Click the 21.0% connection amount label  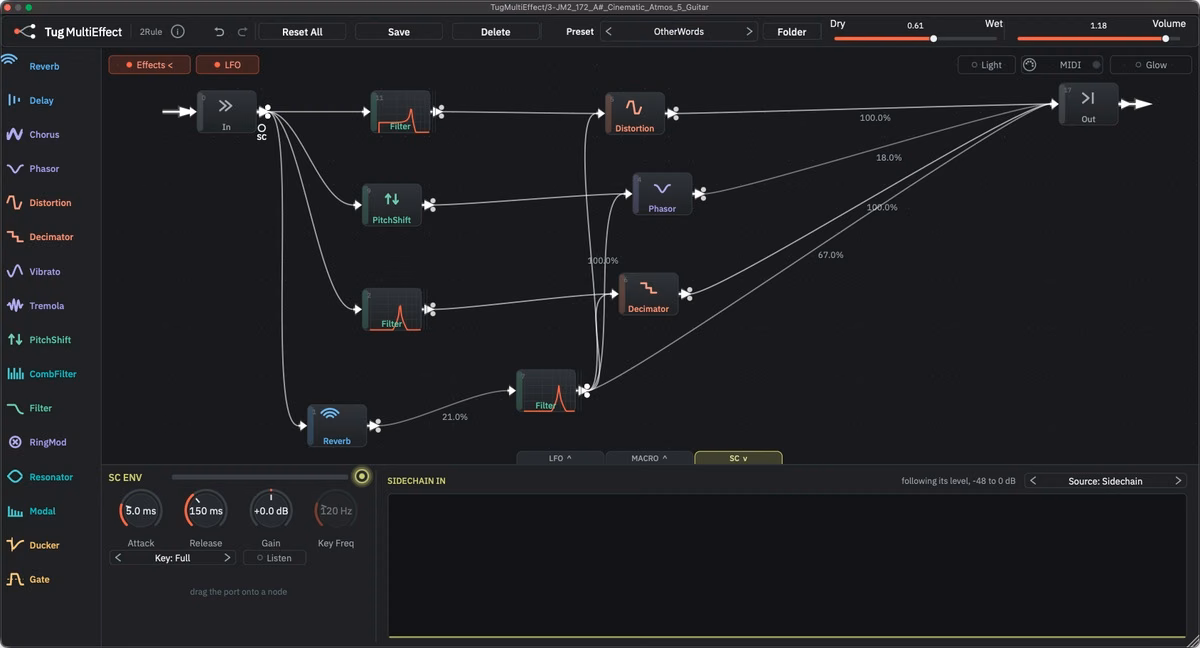455,417
